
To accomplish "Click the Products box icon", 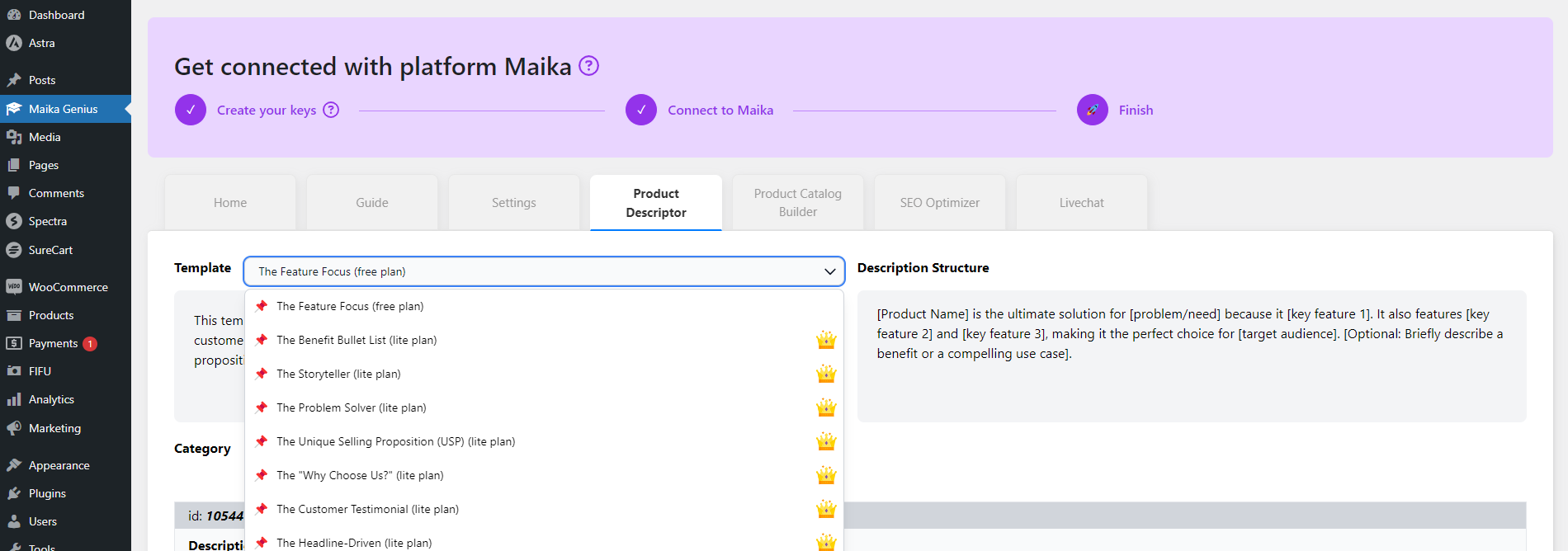I will [x=14, y=315].
